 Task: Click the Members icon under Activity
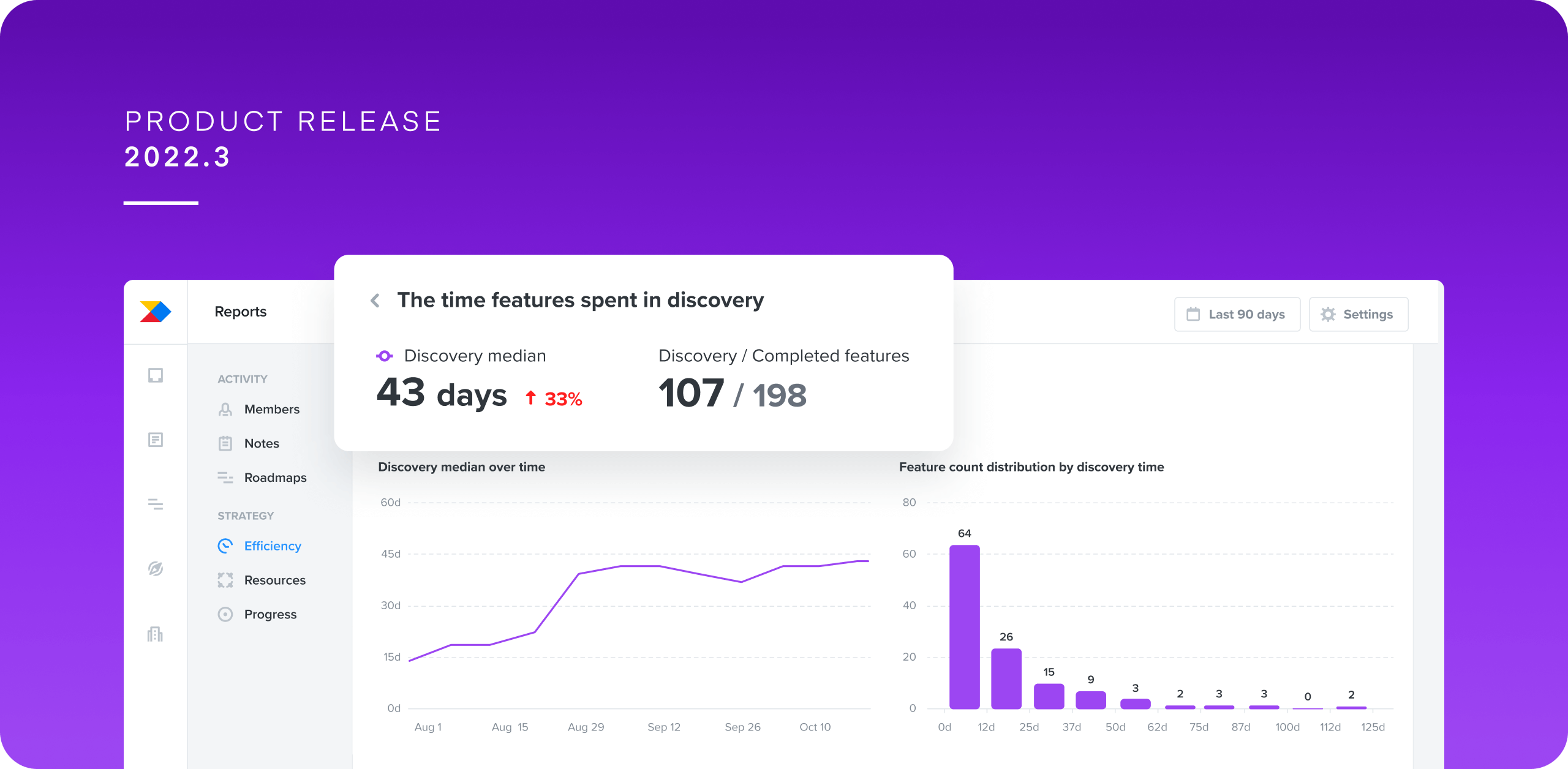coord(224,409)
